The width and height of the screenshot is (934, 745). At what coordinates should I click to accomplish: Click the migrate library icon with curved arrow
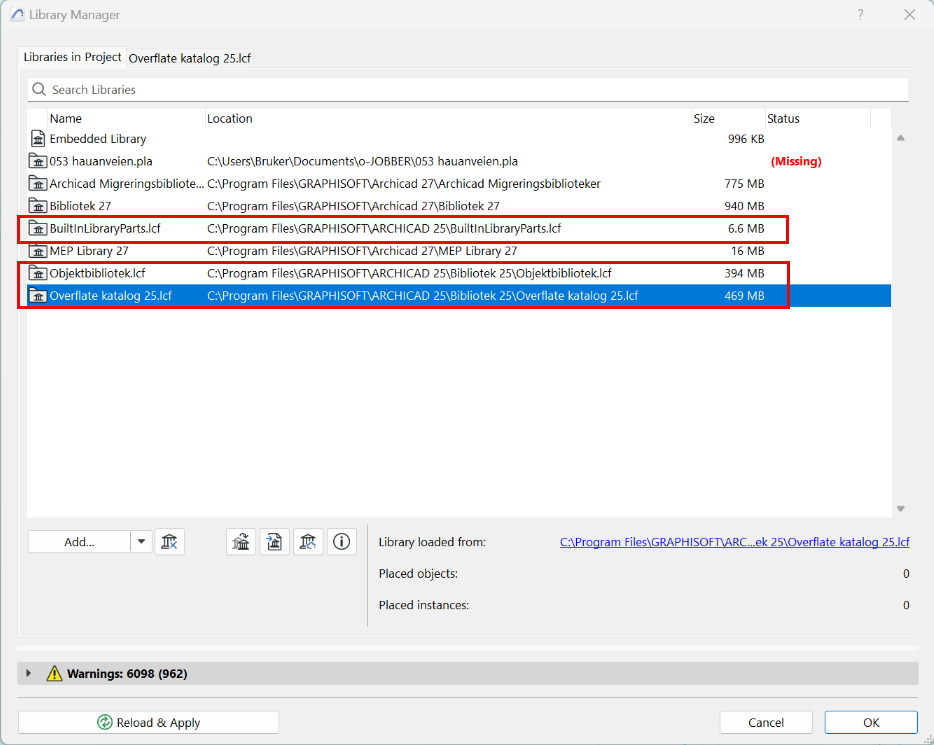point(241,542)
